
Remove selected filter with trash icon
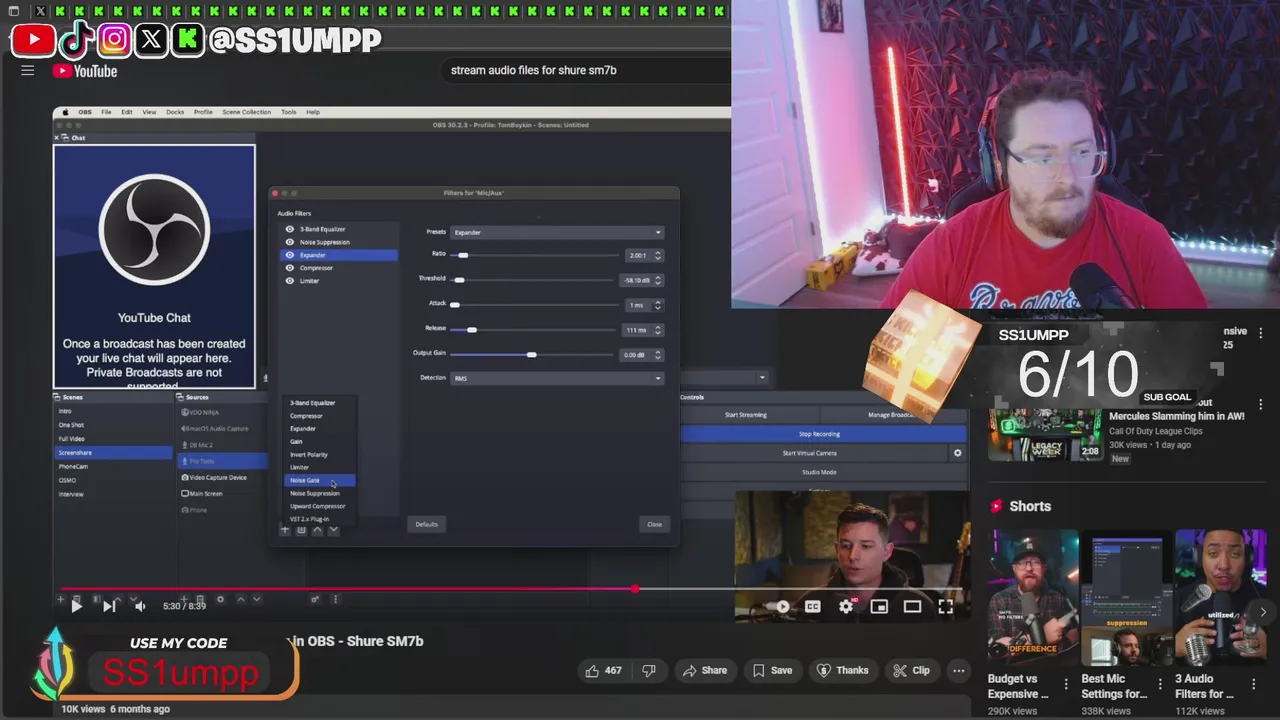pos(301,530)
